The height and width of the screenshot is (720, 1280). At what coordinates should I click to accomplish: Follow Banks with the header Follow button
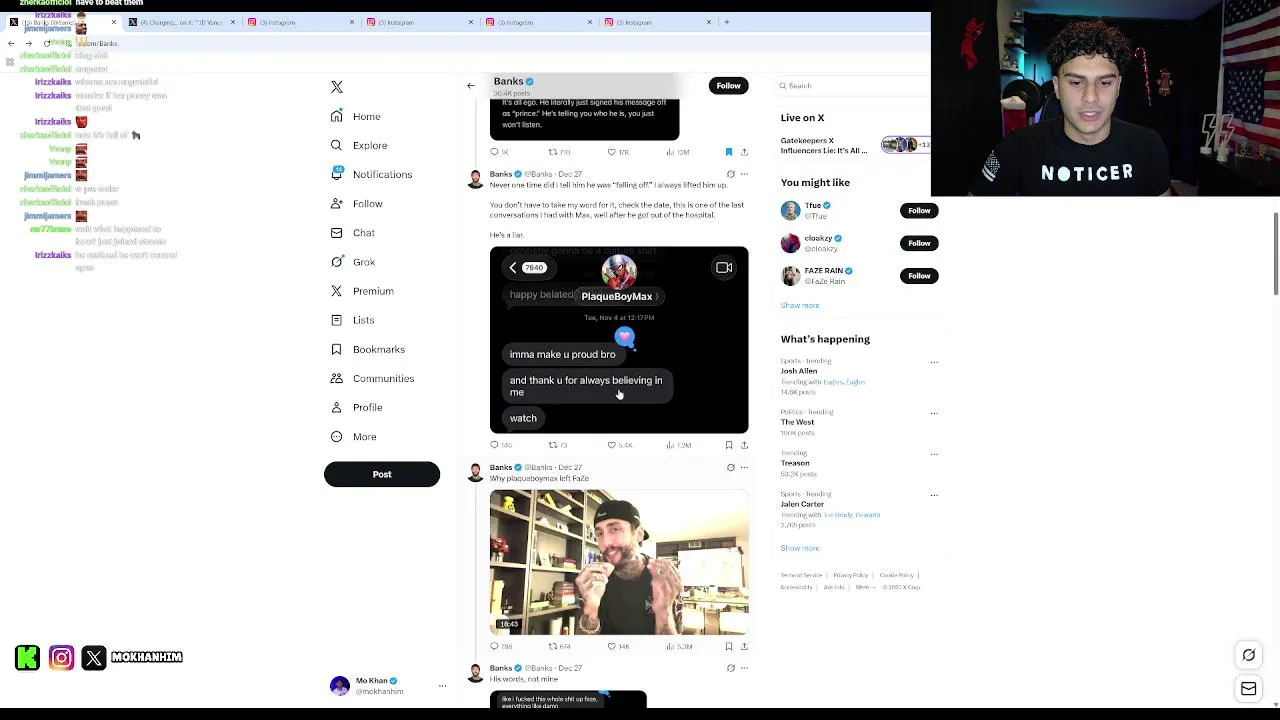tap(728, 86)
